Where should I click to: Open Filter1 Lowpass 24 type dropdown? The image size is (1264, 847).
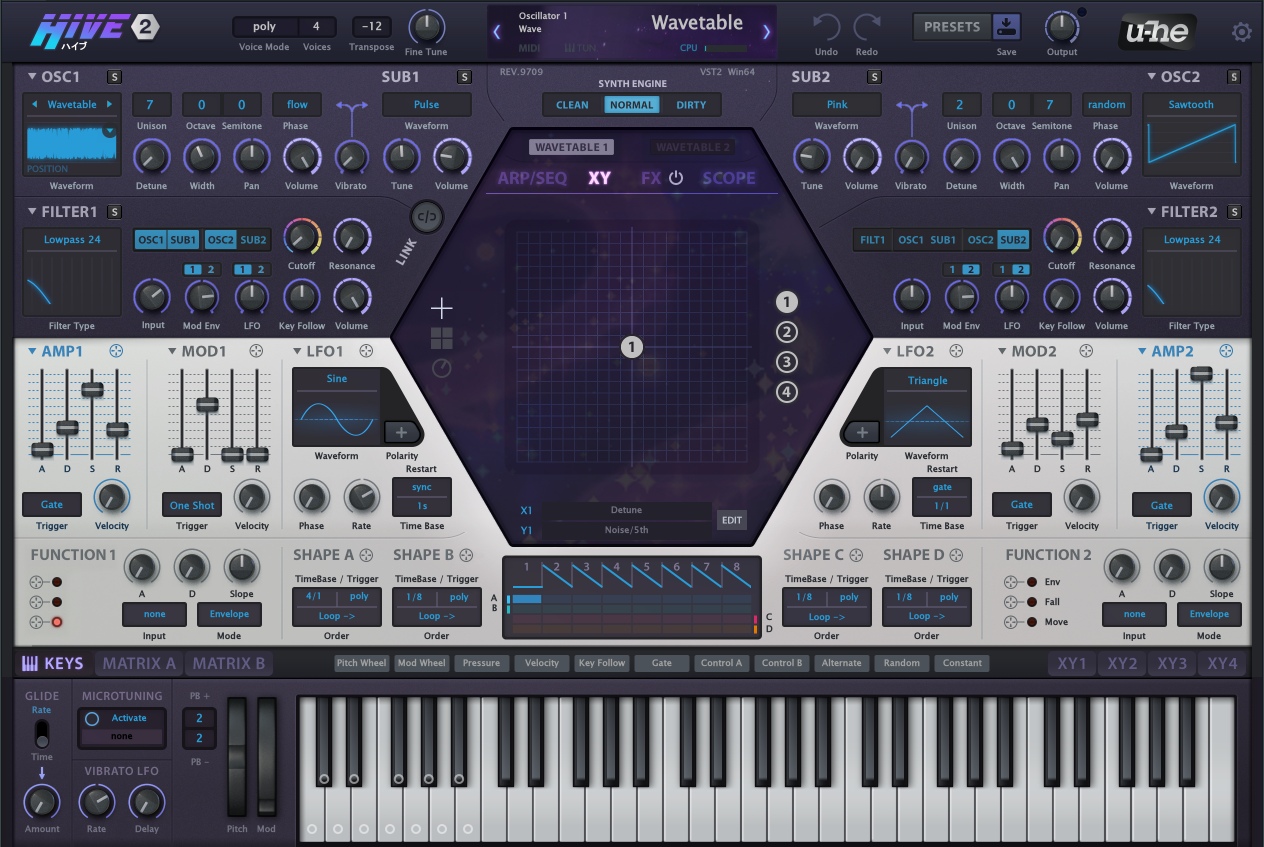coord(72,240)
